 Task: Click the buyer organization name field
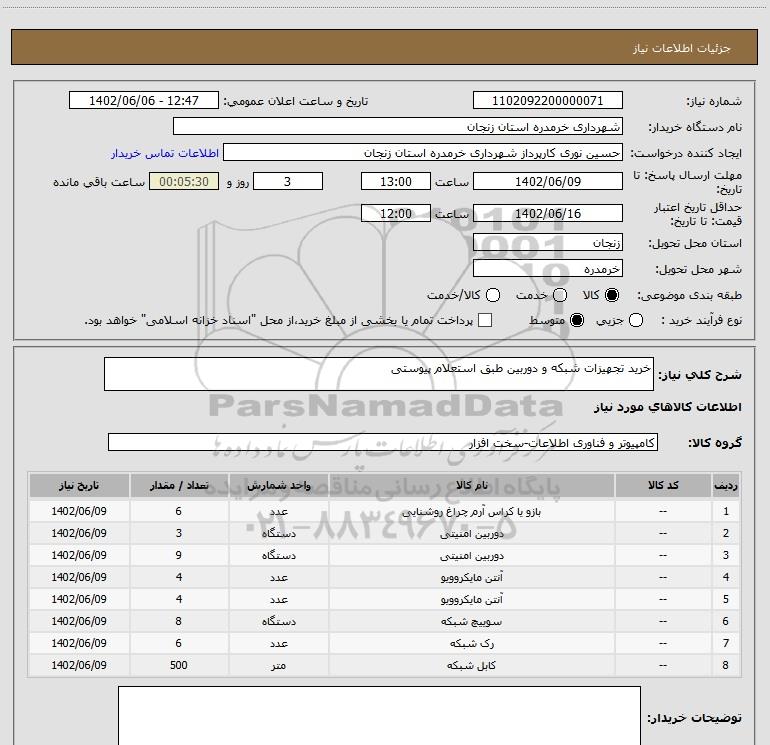pos(398,127)
